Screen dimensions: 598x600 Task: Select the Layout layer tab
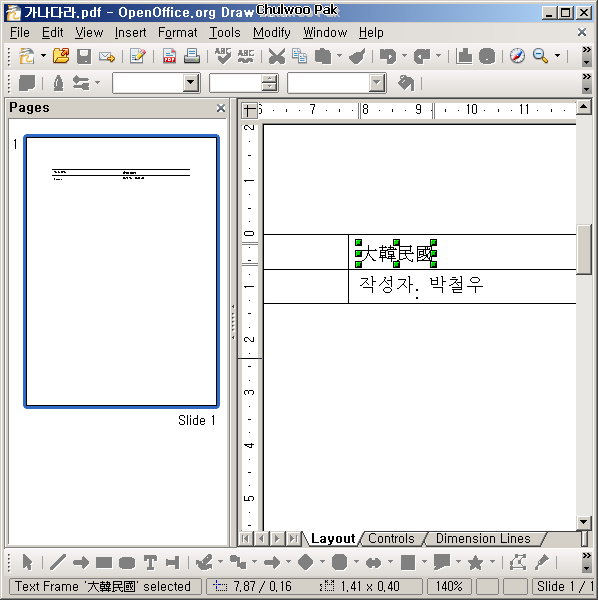[333, 538]
